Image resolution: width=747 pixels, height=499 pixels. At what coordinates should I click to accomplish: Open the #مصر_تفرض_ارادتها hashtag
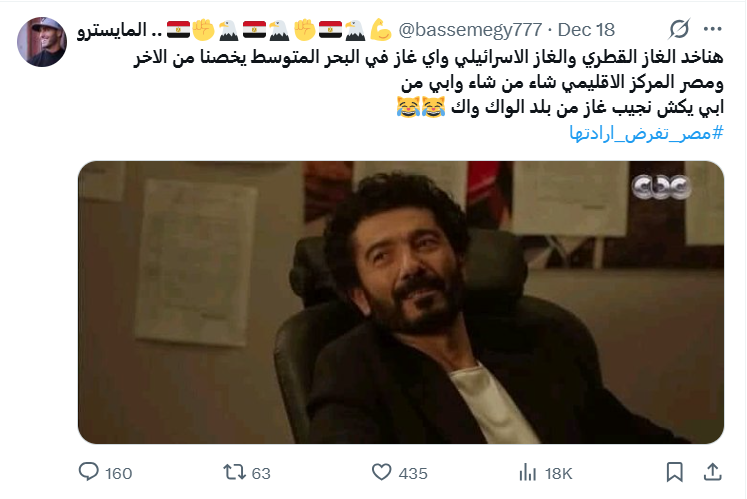(646, 133)
